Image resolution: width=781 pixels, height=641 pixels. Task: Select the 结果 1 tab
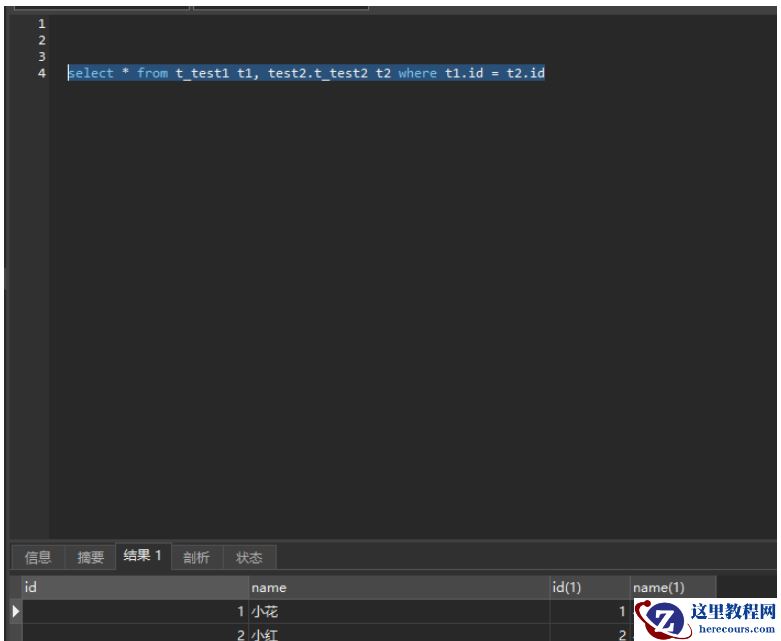point(143,555)
